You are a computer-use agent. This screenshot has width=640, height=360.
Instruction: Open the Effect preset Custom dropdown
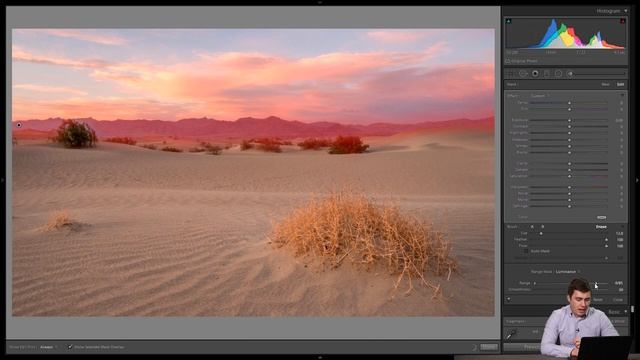point(540,96)
